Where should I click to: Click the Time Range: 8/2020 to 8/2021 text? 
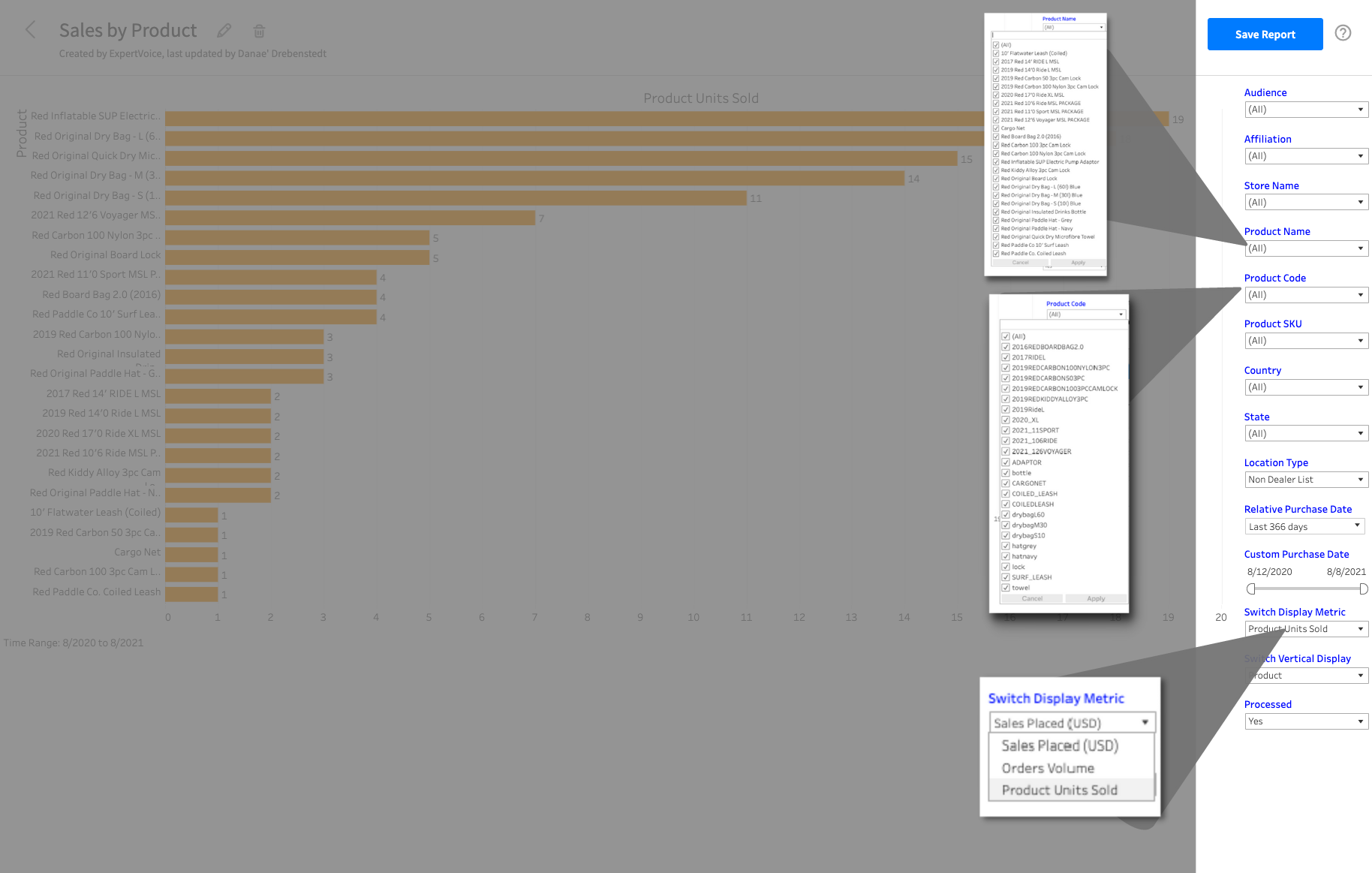coord(74,643)
